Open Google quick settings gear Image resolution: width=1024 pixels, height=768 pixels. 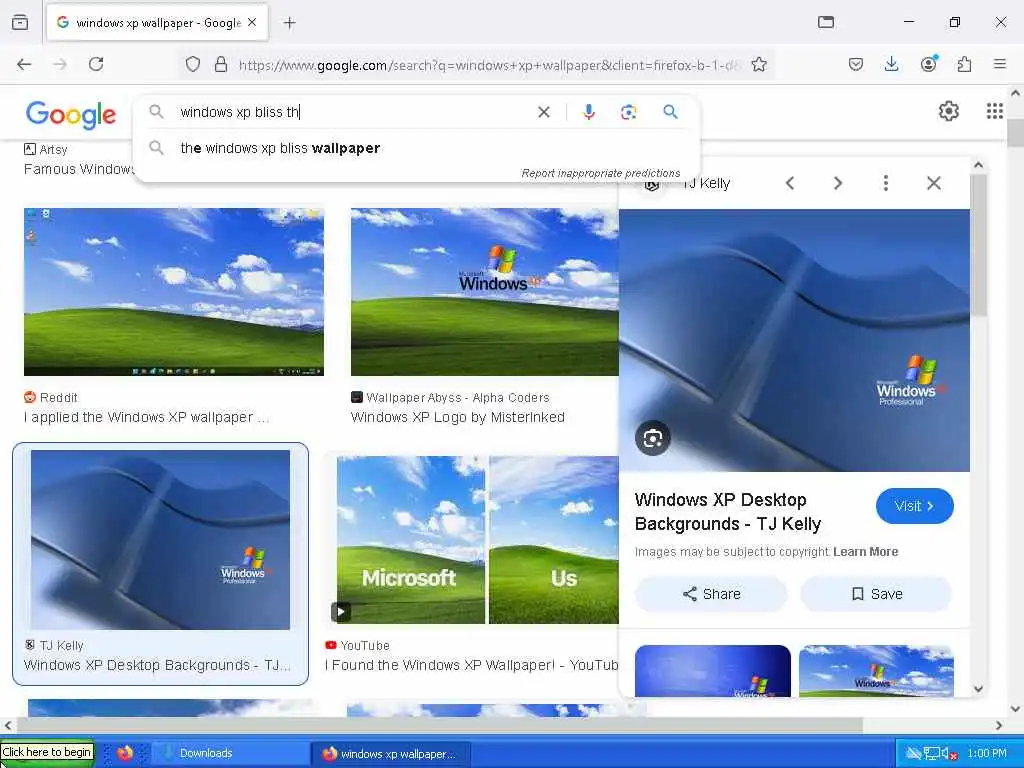948,111
